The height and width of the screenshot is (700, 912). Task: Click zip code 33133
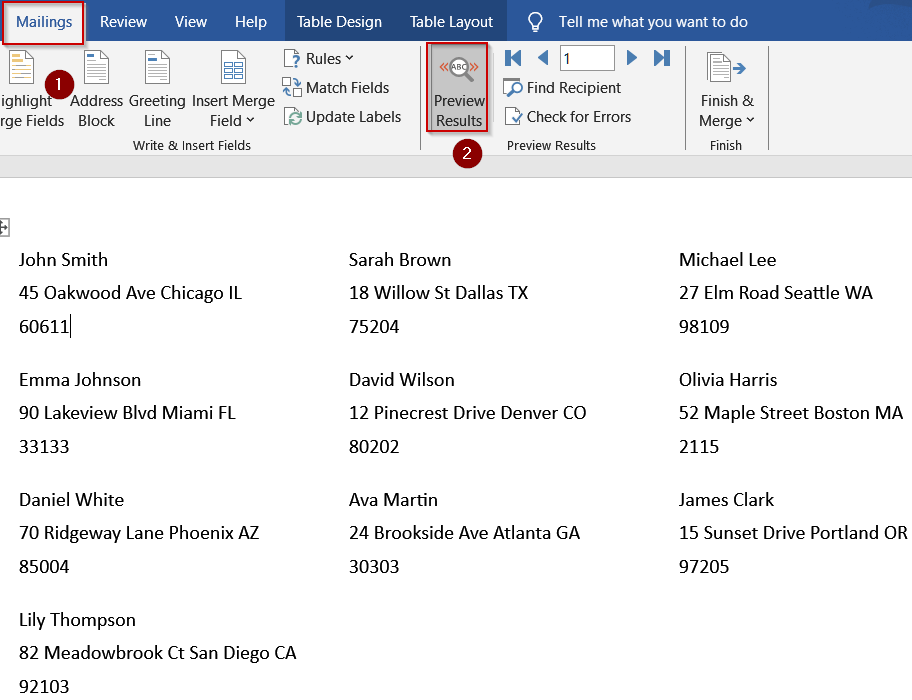pyautogui.click(x=44, y=447)
